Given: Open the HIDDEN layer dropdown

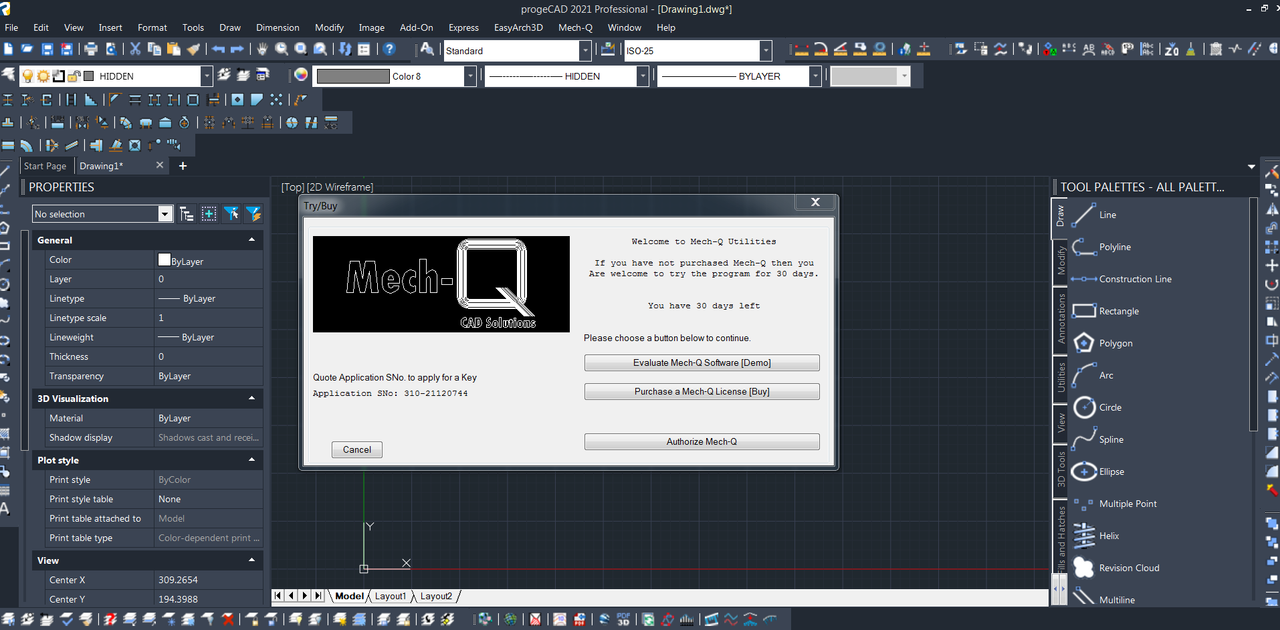Looking at the screenshot, I should coord(206,76).
